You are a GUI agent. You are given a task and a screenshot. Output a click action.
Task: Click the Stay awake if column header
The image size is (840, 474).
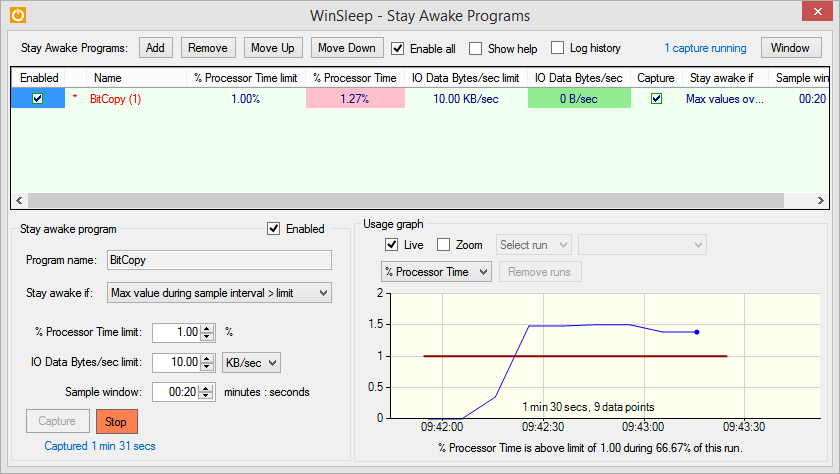click(725, 78)
